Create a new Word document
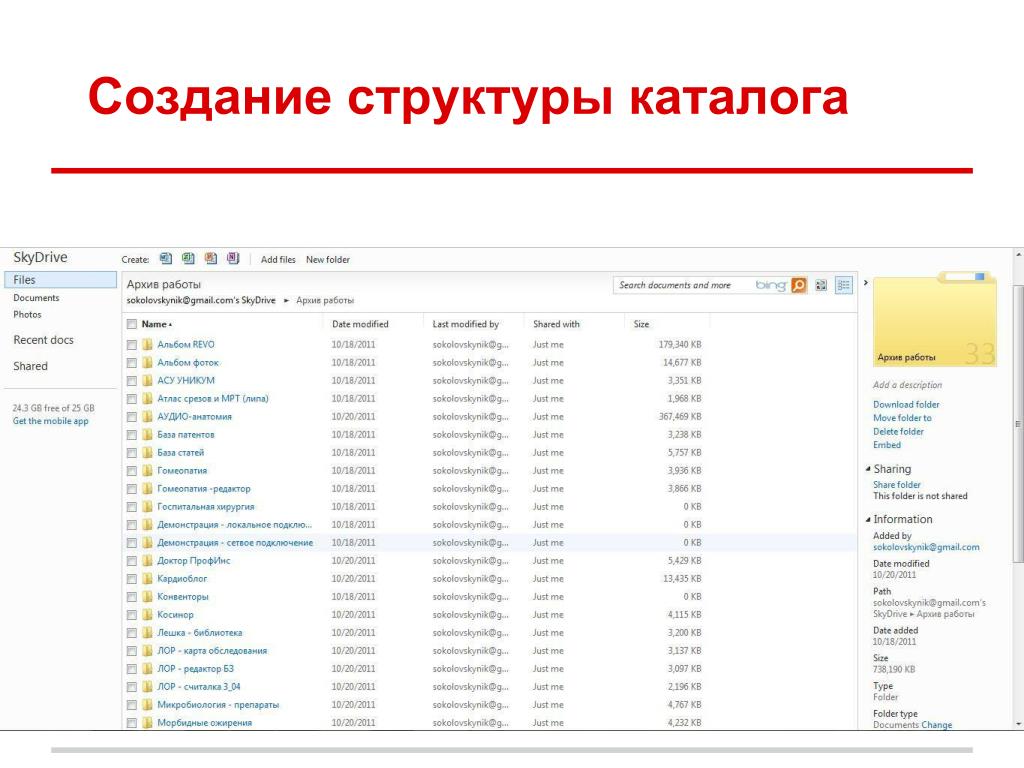Screen dimensions: 1024x768 click(x=166, y=259)
